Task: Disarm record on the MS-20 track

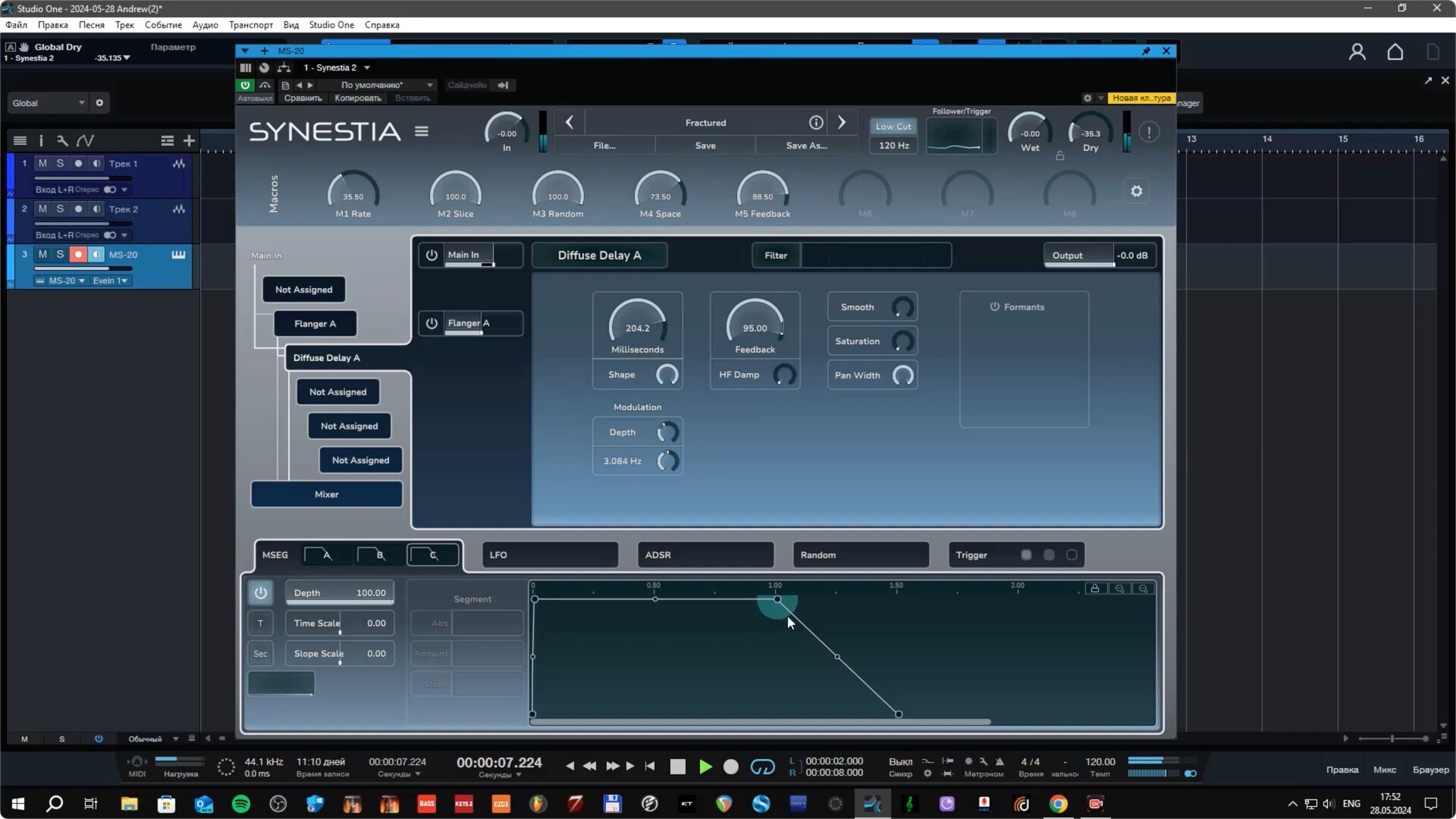Action: pyautogui.click(x=78, y=254)
